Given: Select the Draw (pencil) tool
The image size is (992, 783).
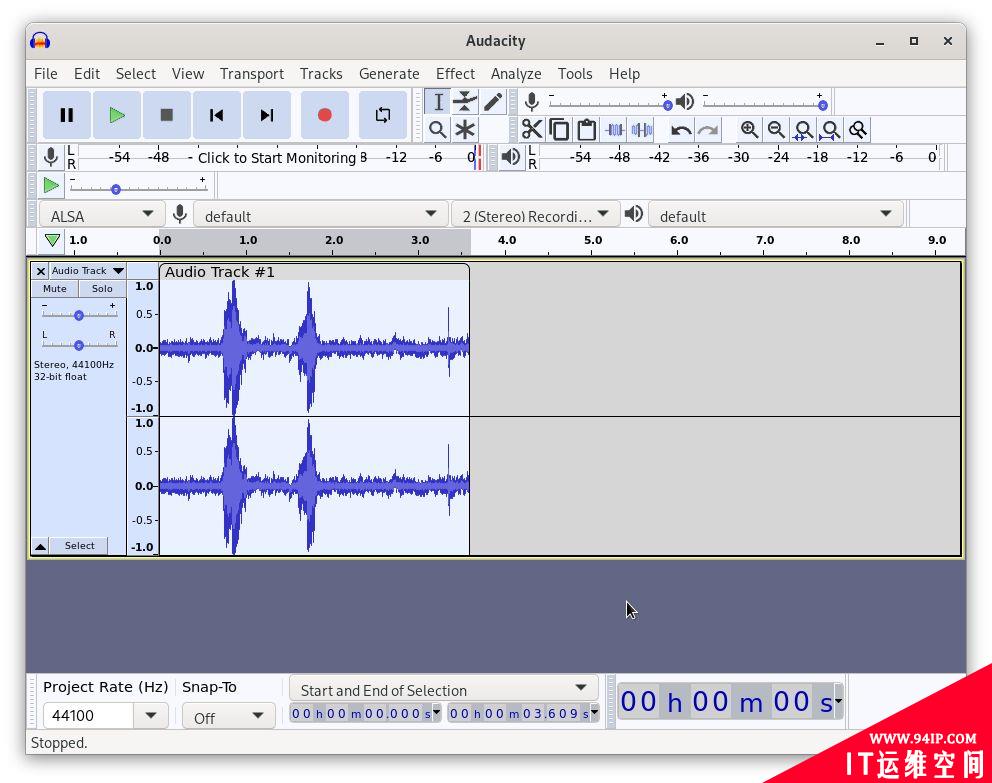Looking at the screenshot, I should pyautogui.click(x=493, y=102).
